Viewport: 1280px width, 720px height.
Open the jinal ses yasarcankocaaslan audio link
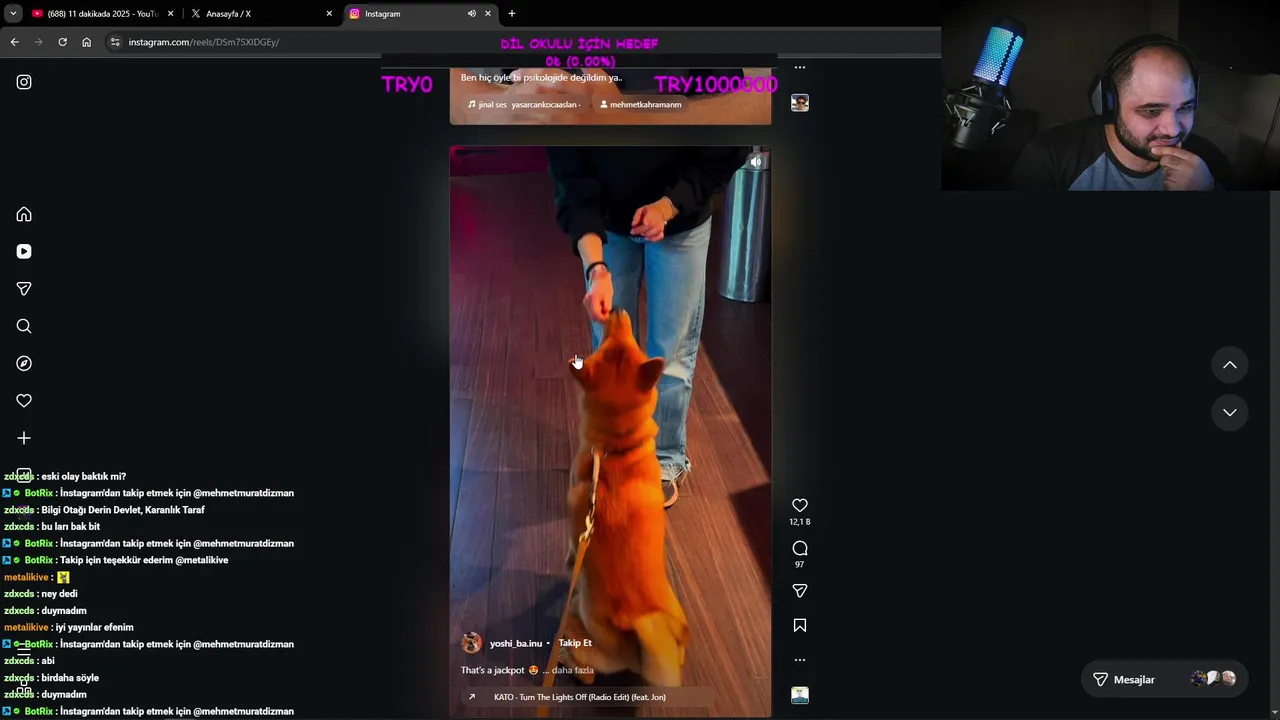(523, 104)
